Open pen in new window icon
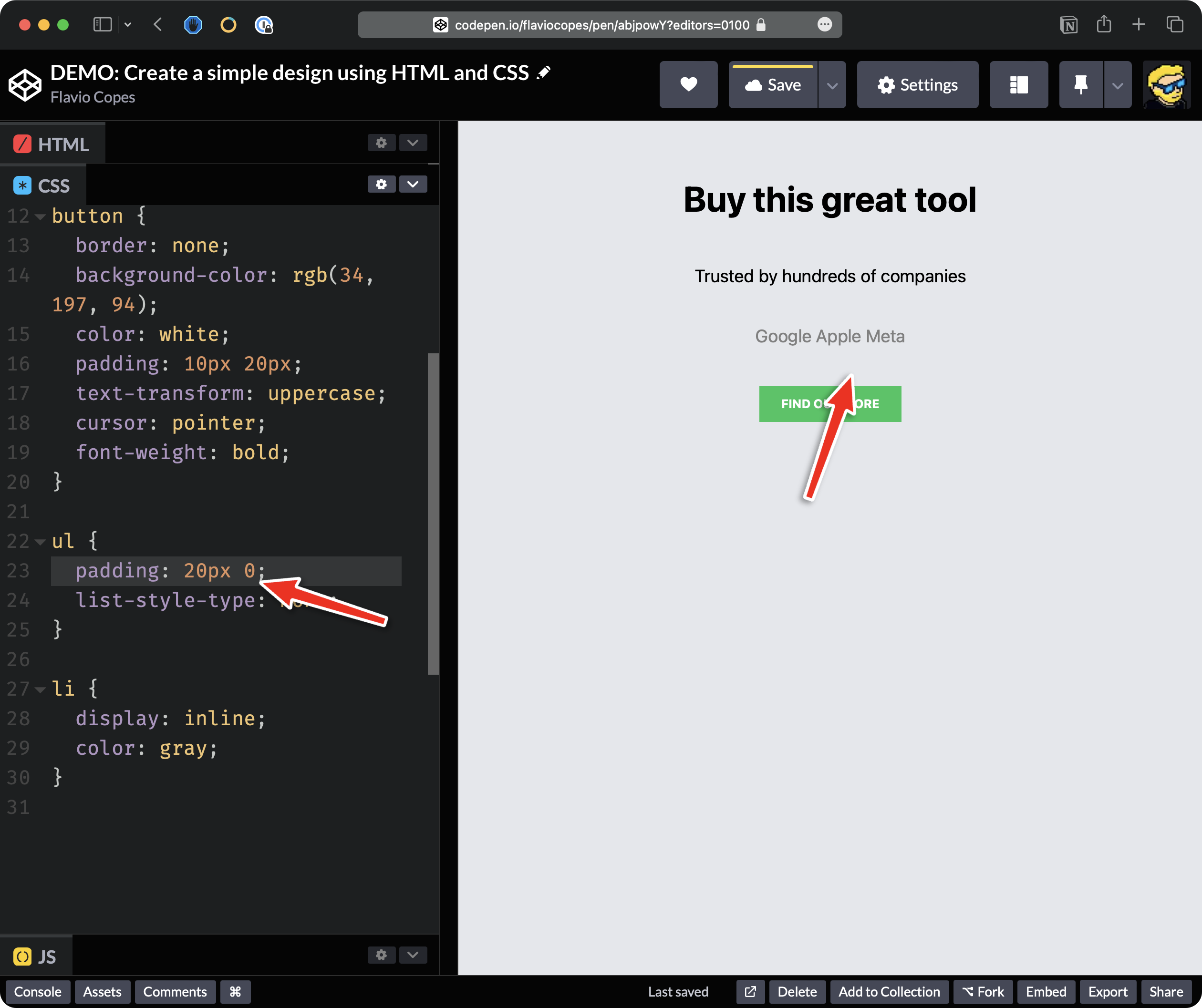This screenshot has width=1202, height=1008. tap(750, 991)
